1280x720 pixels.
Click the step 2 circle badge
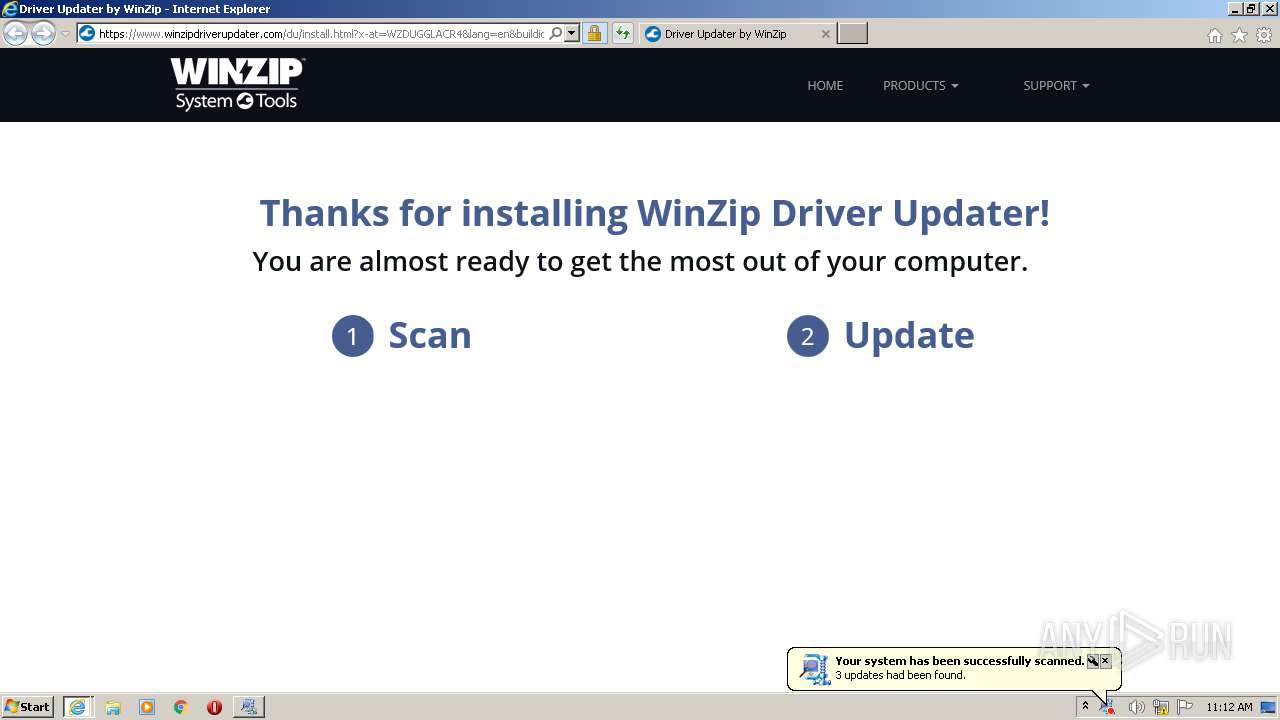coord(807,336)
